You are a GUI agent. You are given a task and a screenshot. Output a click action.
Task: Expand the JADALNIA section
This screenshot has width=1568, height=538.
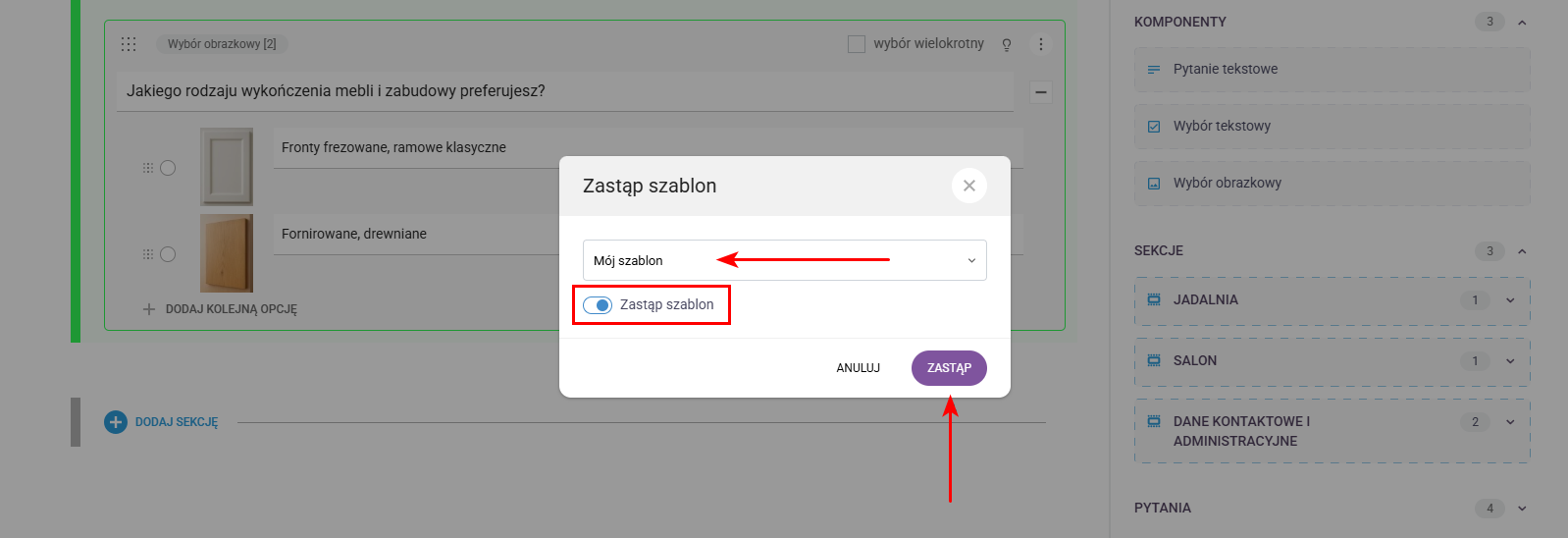coord(1510,300)
